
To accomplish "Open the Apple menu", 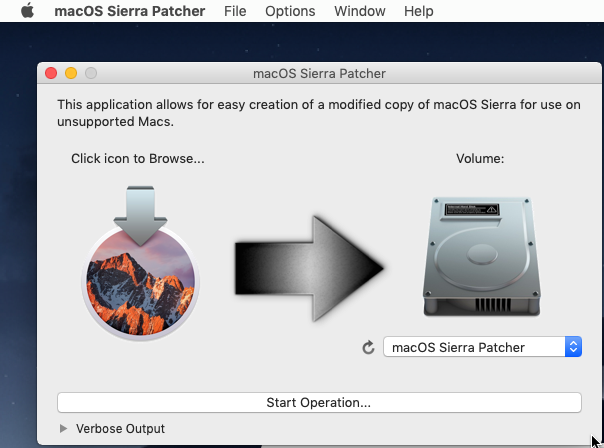I will (27, 11).
